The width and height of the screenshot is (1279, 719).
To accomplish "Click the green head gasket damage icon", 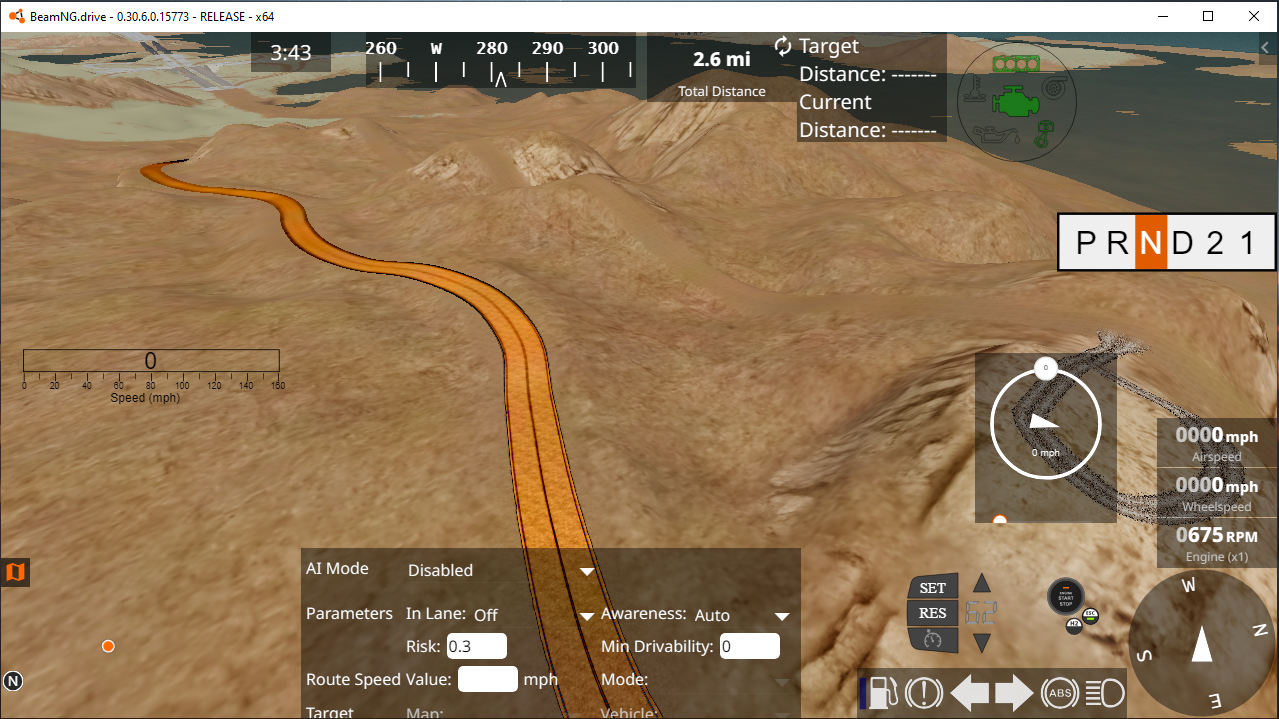I will tap(1015, 64).
